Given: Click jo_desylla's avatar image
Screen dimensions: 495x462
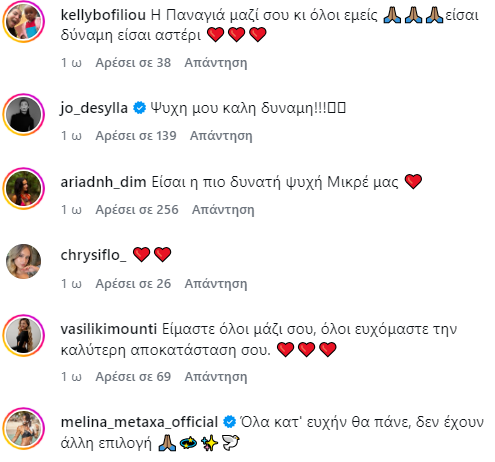Looking at the screenshot, I should tap(23, 115).
